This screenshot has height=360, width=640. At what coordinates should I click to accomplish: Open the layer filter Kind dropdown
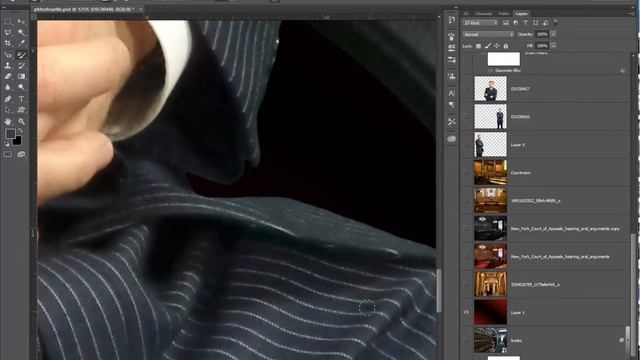coord(480,23)
